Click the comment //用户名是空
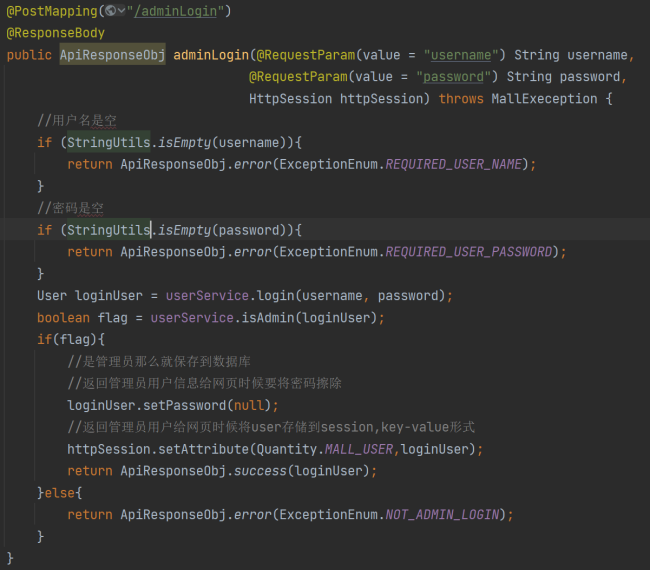The width and height of the screenshot is (650, 570). coord(77,121)
